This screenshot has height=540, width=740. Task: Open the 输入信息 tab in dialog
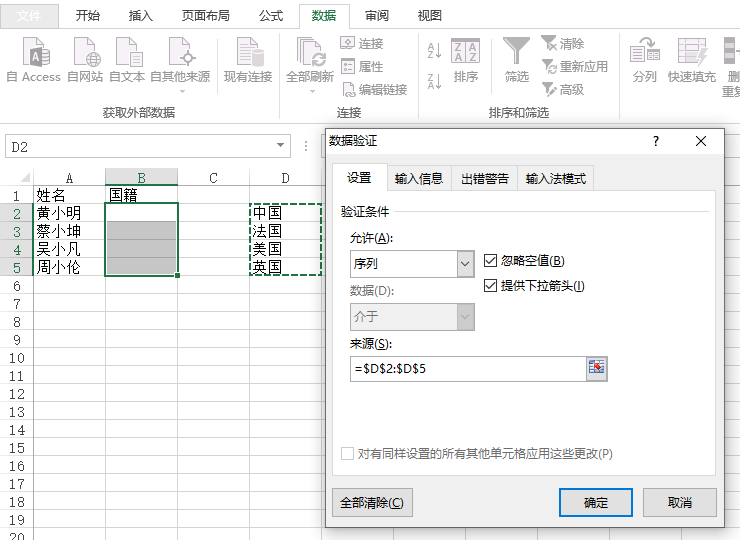pos(419,178)
